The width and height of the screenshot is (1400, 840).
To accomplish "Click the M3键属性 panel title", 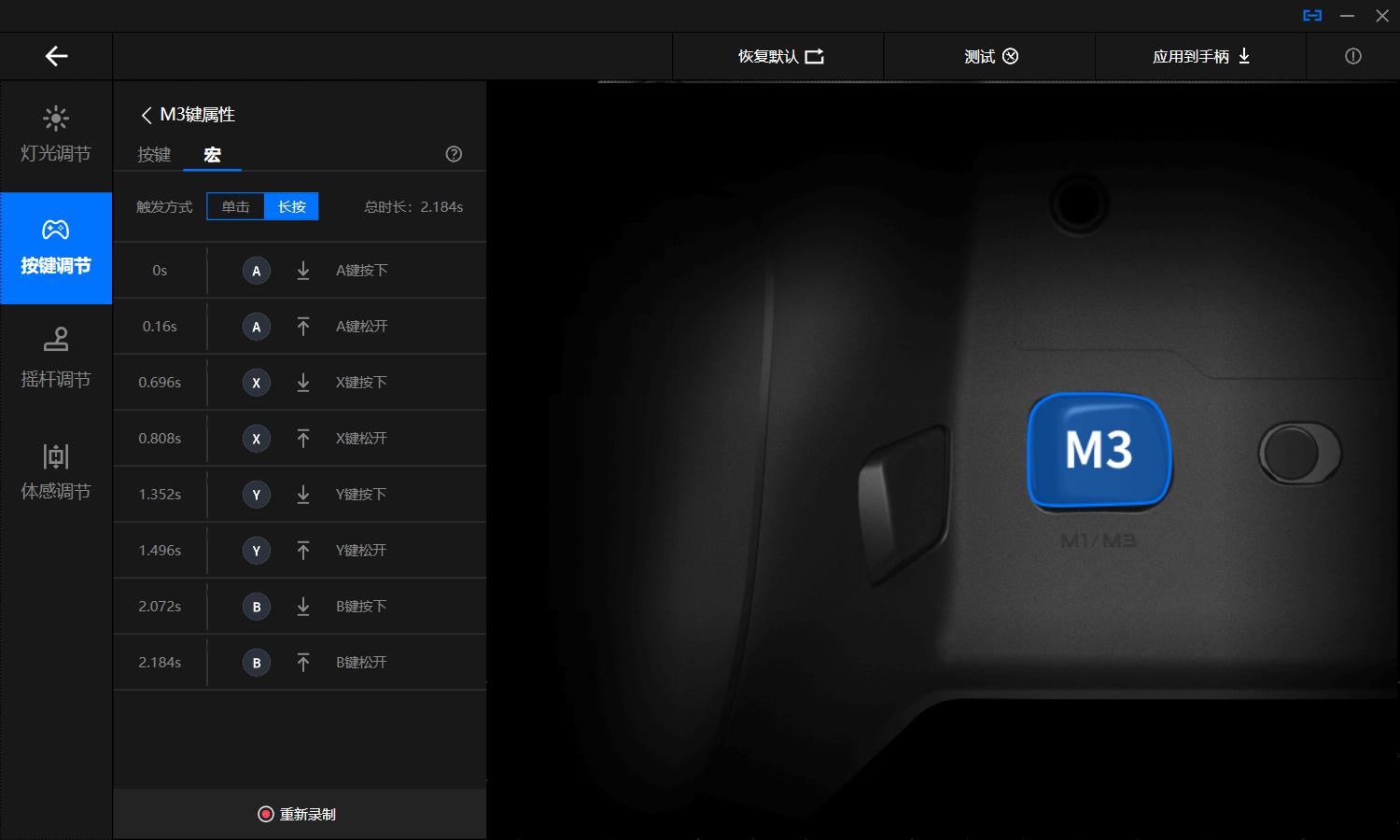I will click(197, 115).
